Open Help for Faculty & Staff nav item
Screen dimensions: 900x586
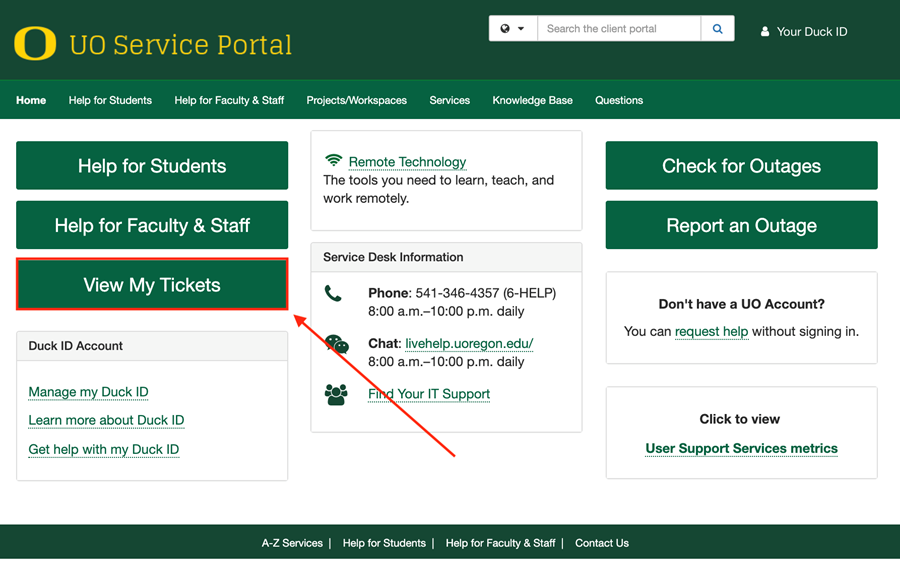point(229,100)
